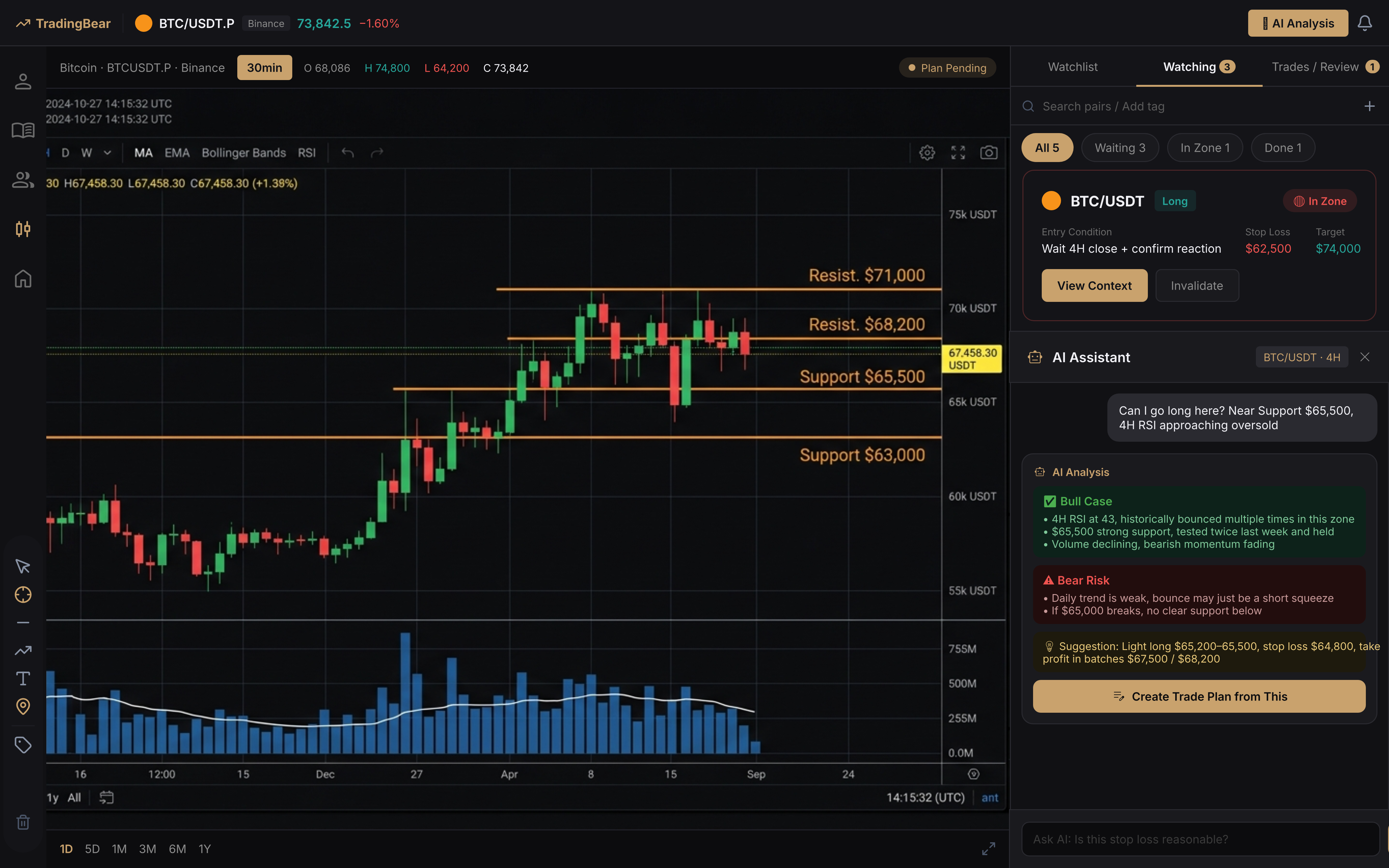Click the undo arrow in chart toolbar

[348, 153]
